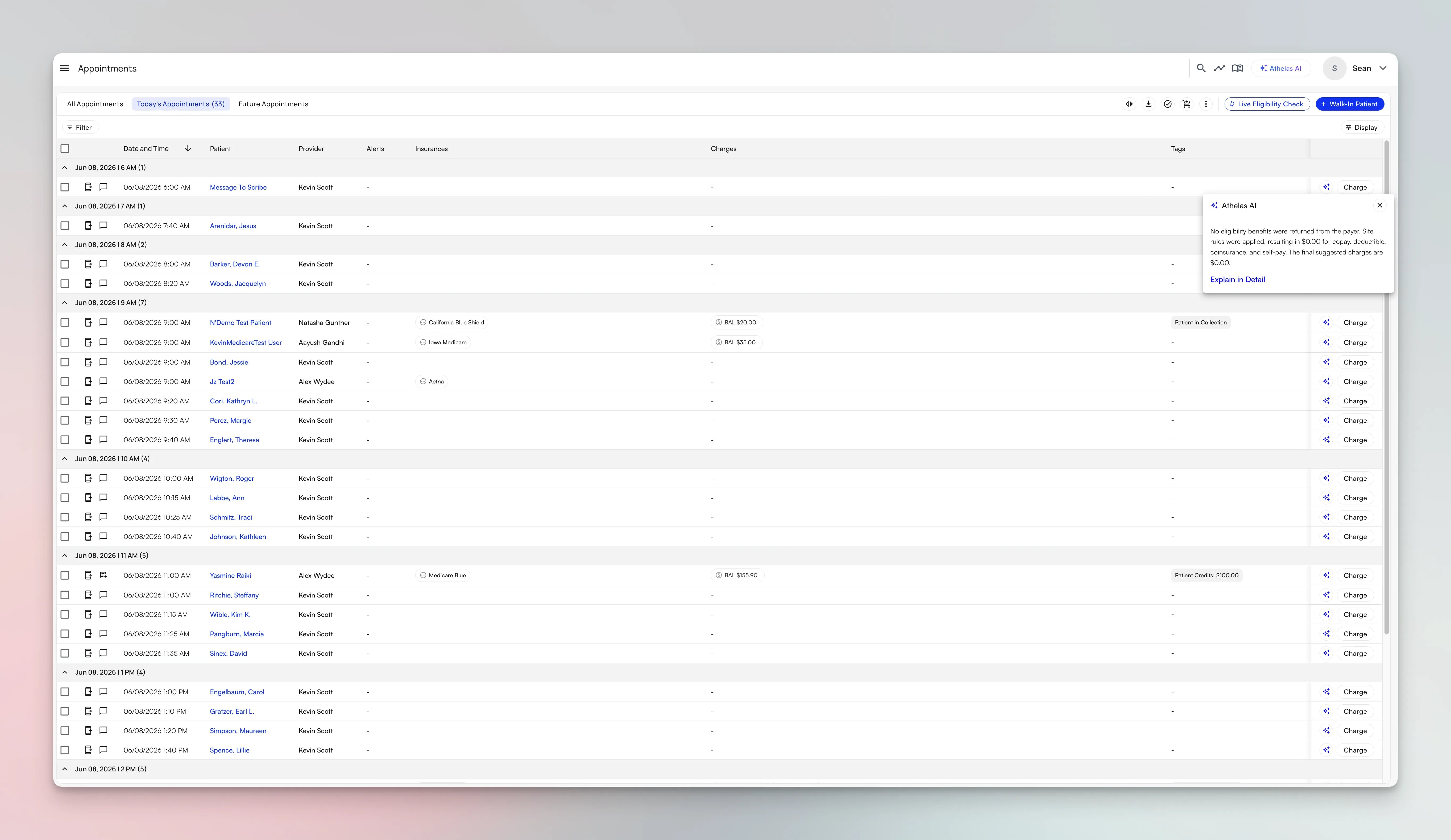This screenshot has width=1451, height=840.
Task: Click the search magnifier icon
Action: [x=1201, y=68]
